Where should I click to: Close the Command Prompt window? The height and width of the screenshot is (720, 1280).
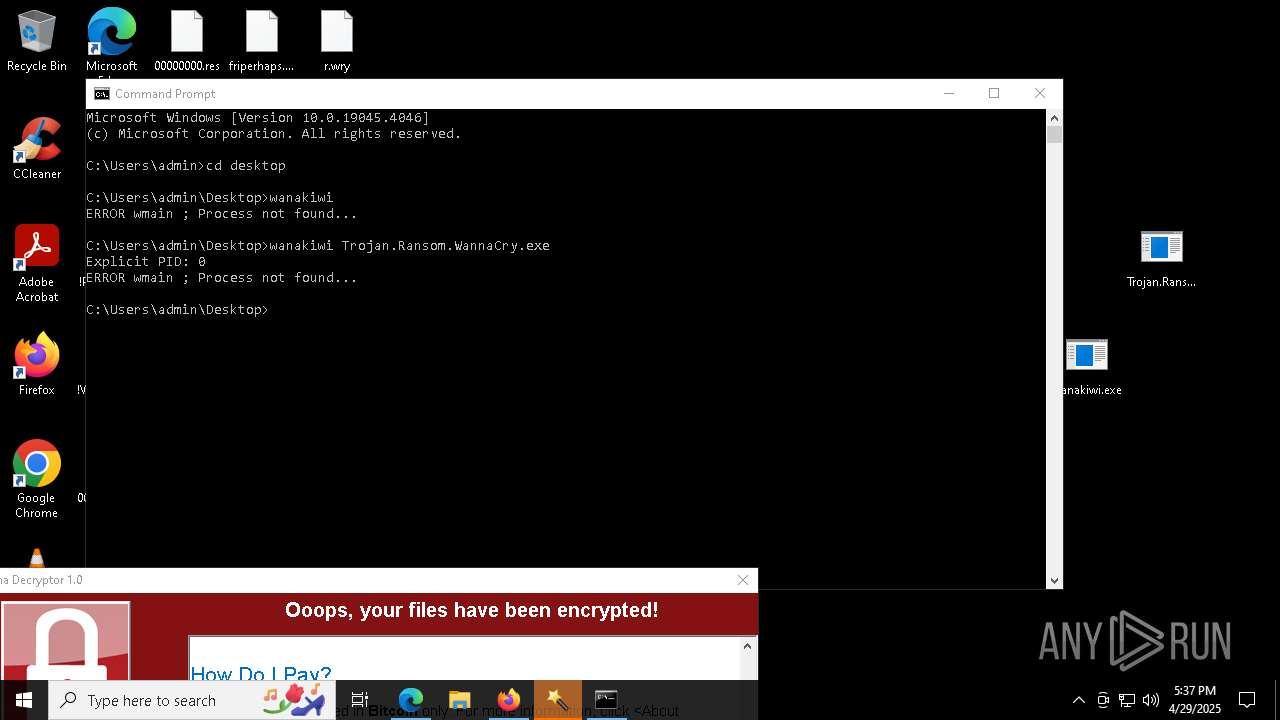(x=1040, y=94)
